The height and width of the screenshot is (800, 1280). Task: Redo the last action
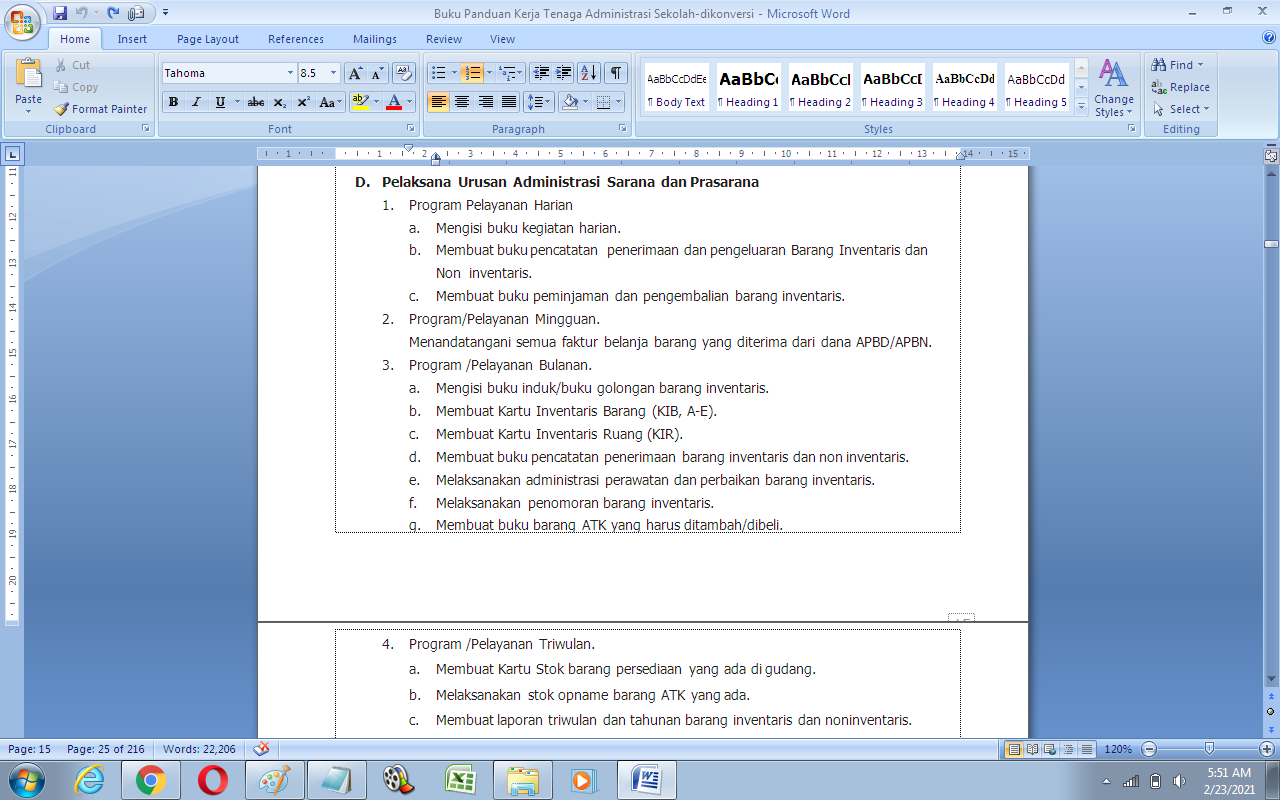point(113,13)
